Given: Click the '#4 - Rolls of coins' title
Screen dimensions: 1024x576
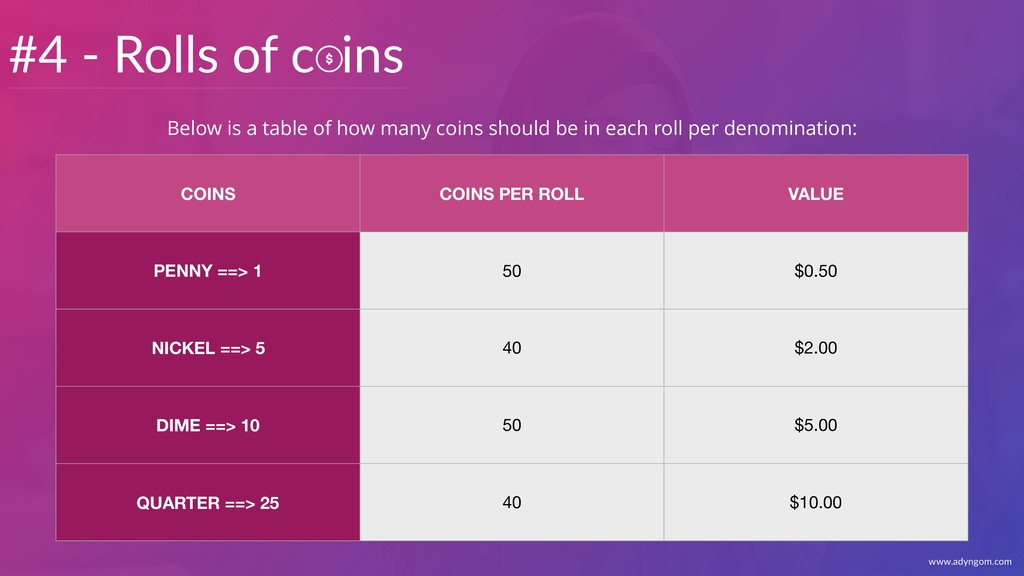Looking at the screenshot, I should (206, 54).
